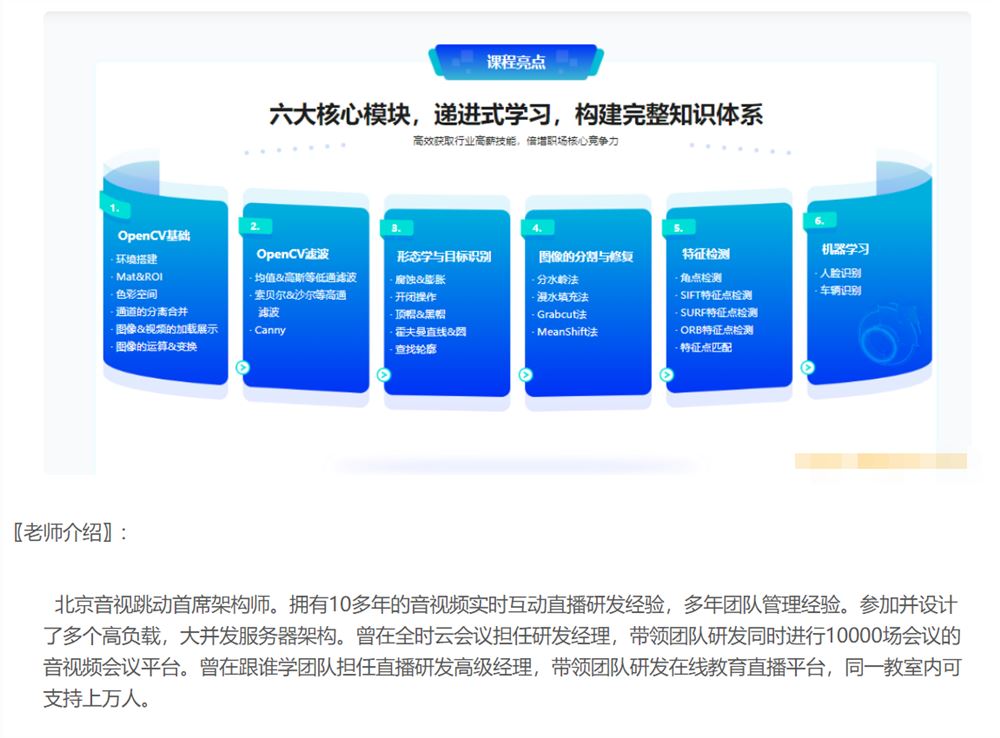Click the Canny list item
The width and height of the screenshot is (1000, 738).
point(270,330)
